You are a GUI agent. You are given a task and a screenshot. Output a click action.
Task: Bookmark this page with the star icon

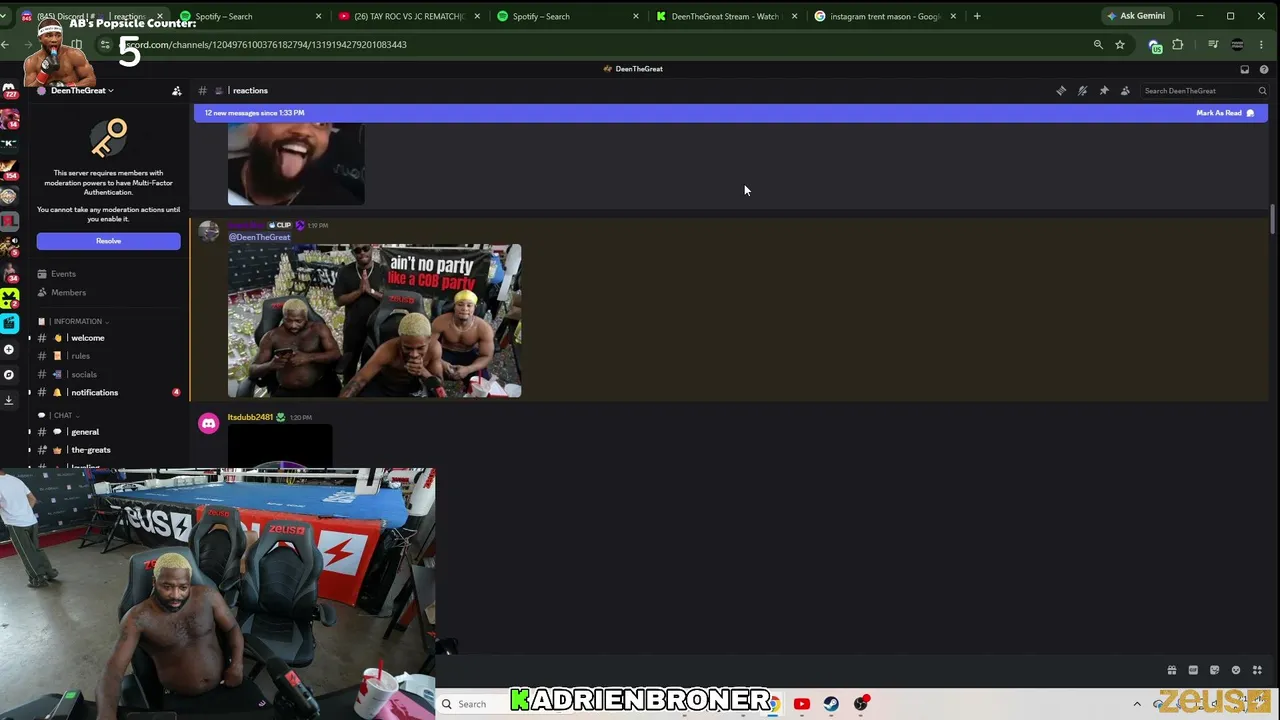(x=1120, y=44)
